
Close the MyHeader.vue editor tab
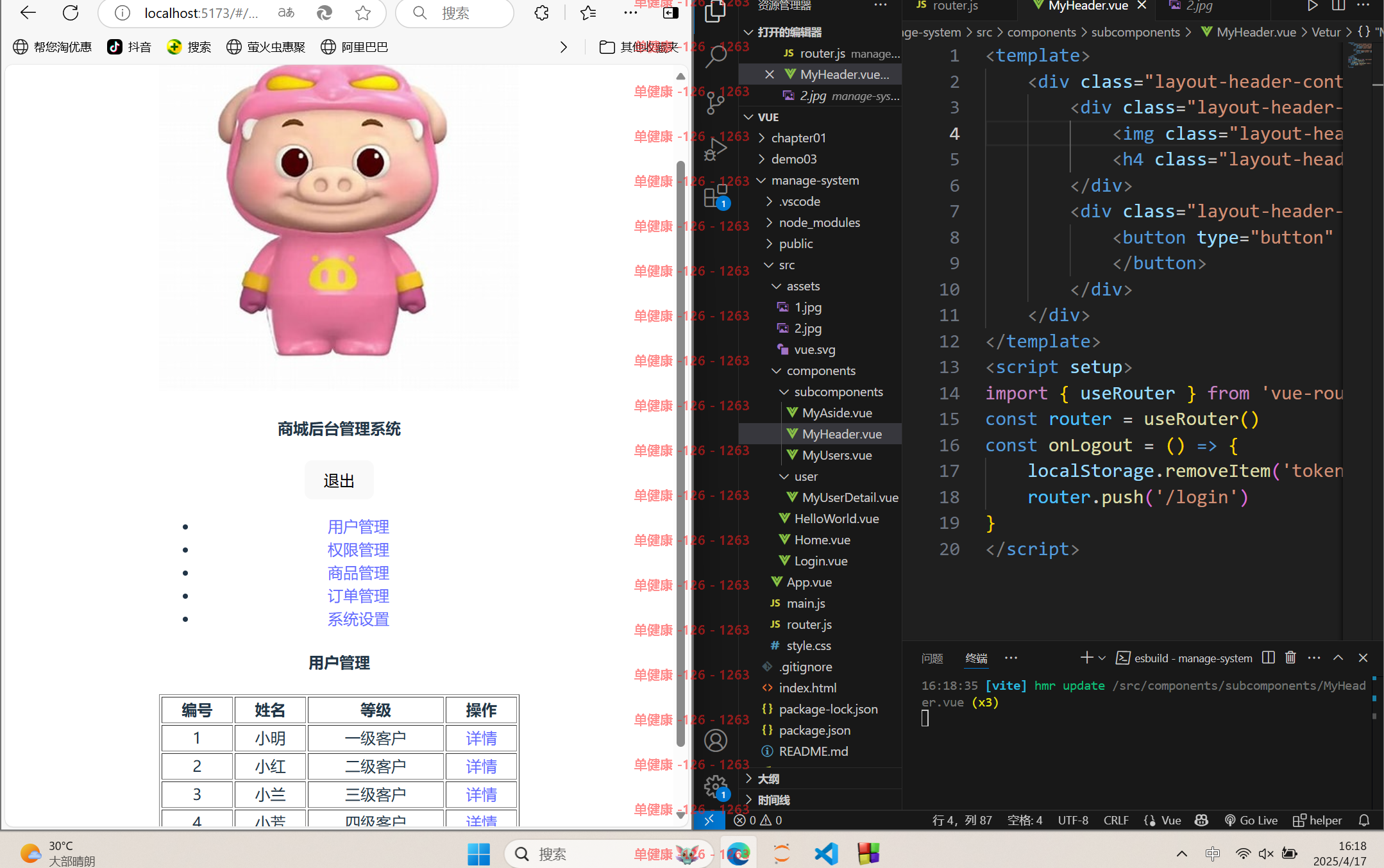pos(1142,6)
